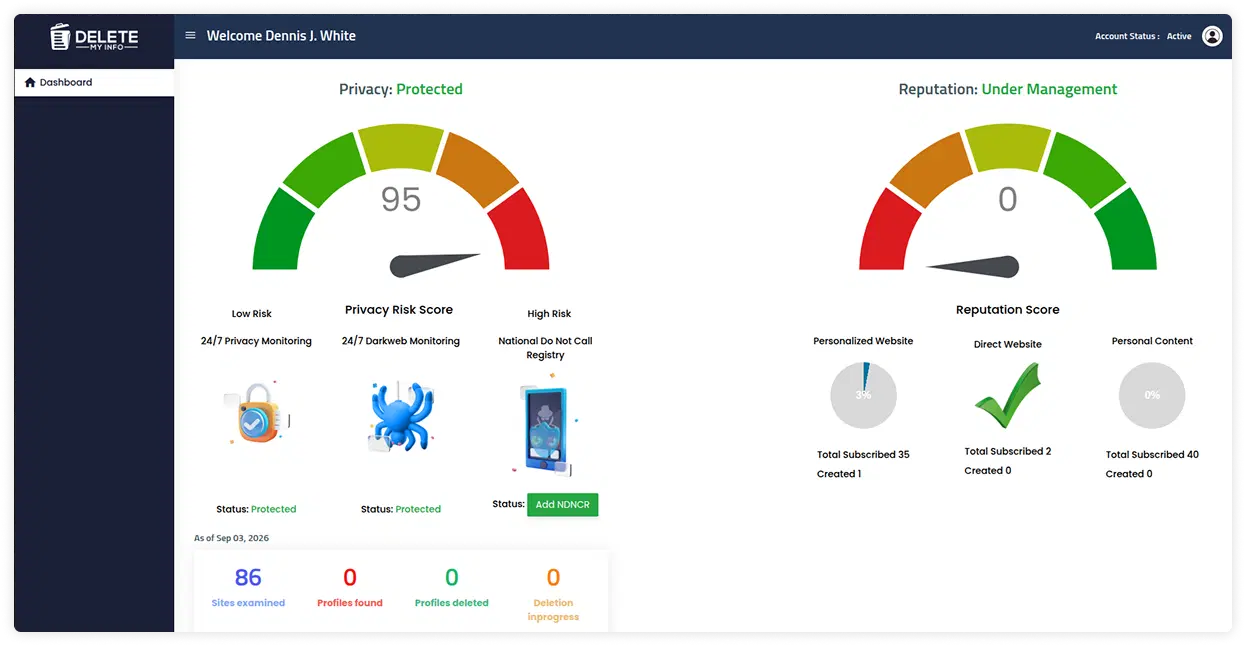This screenshot has height=646, width=1246.
Task: Click the Reputation: Under Management heading
Action: click(x=1008, y=89)
